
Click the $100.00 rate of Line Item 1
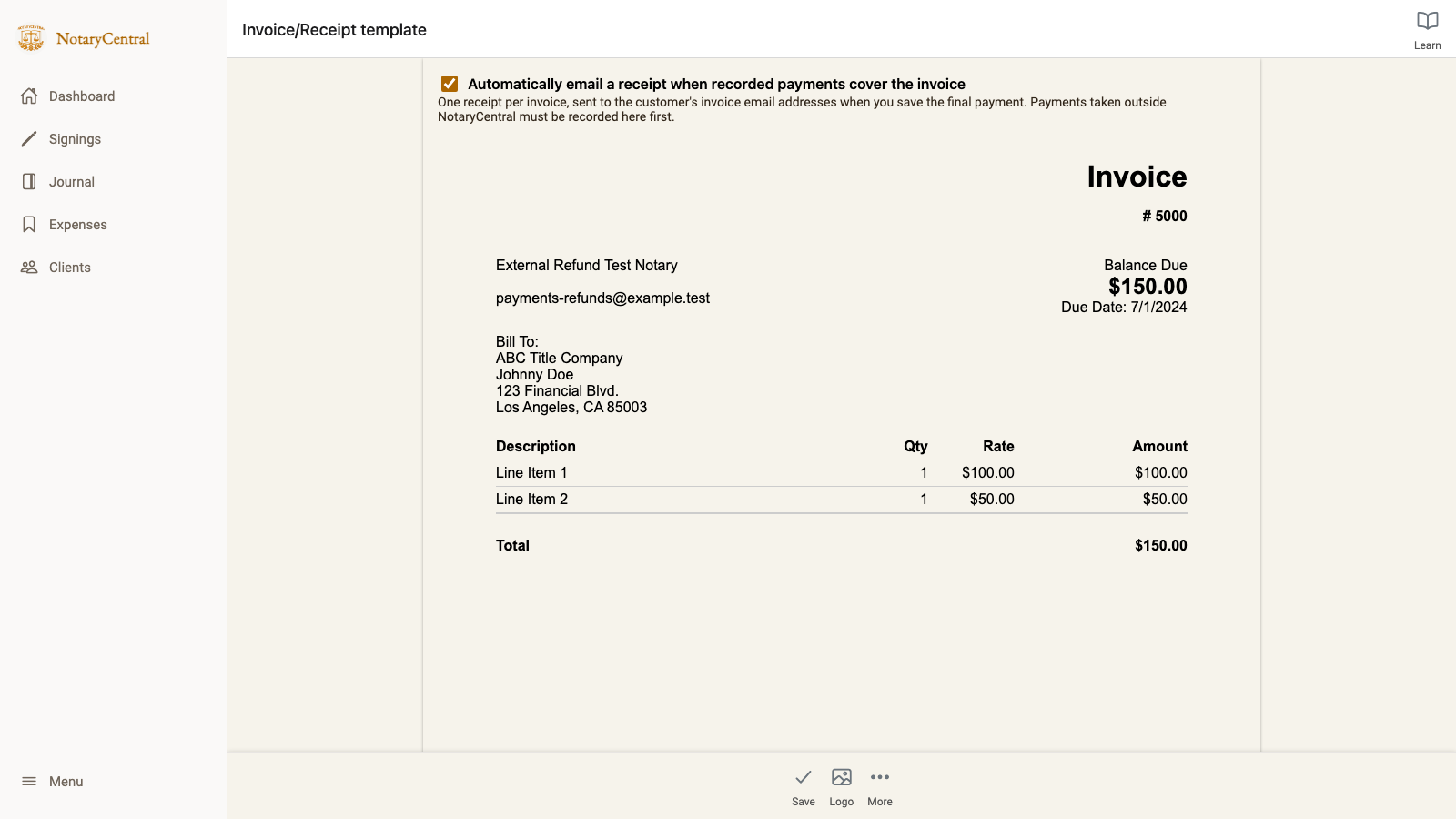point(988,472)
